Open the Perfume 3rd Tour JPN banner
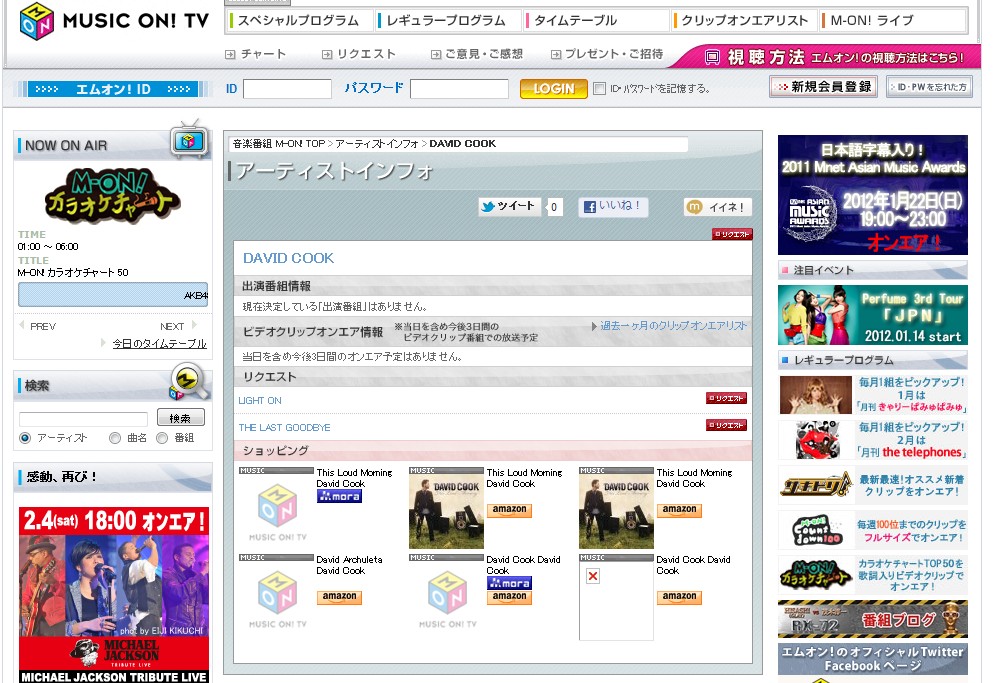The width and height of the screenshot is (1003, 683). pos(873,315)
